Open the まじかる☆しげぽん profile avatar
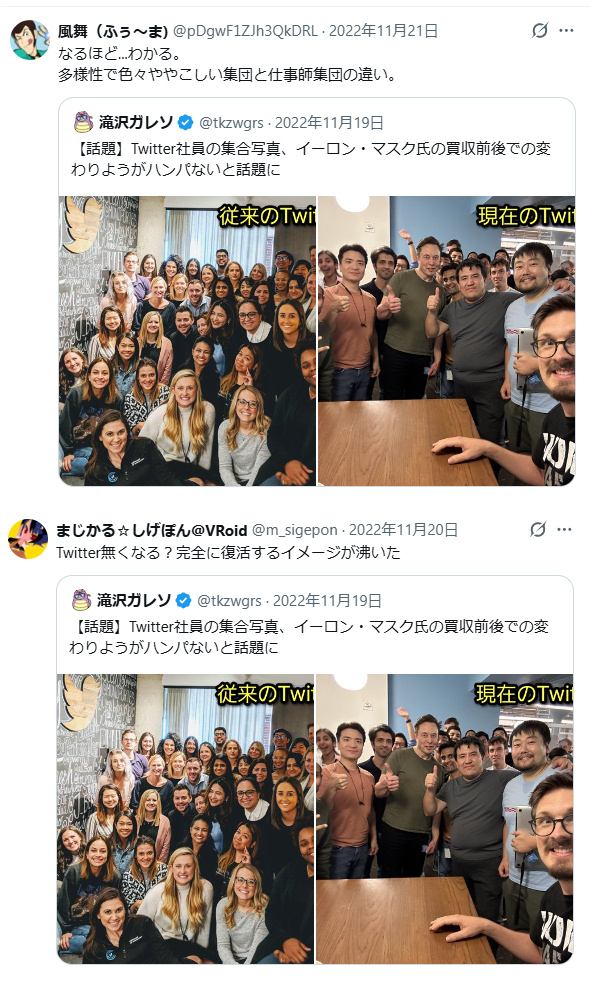 tap(28, 539)
